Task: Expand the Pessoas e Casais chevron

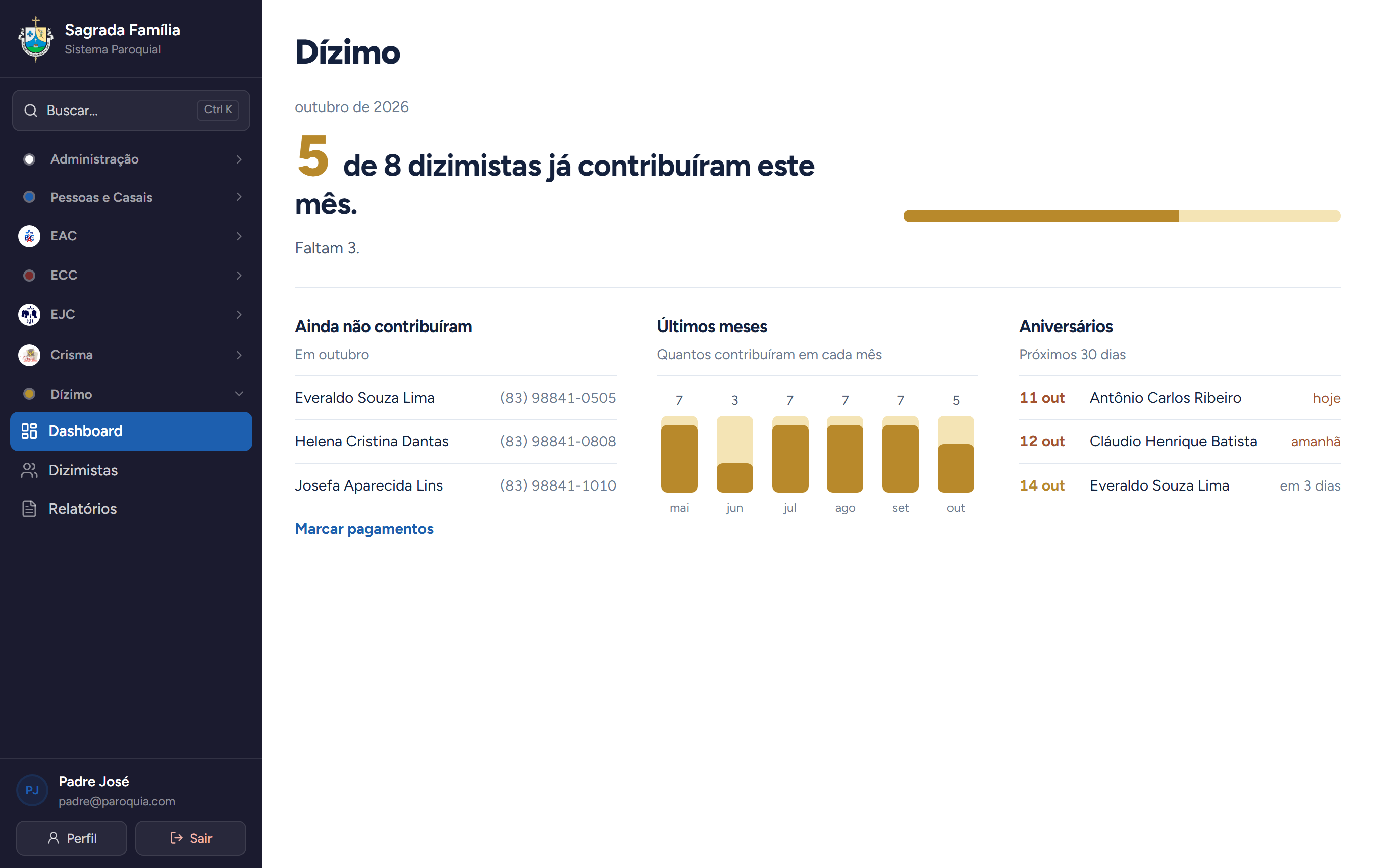Action: pyautogui.click(x=239, y=197)
